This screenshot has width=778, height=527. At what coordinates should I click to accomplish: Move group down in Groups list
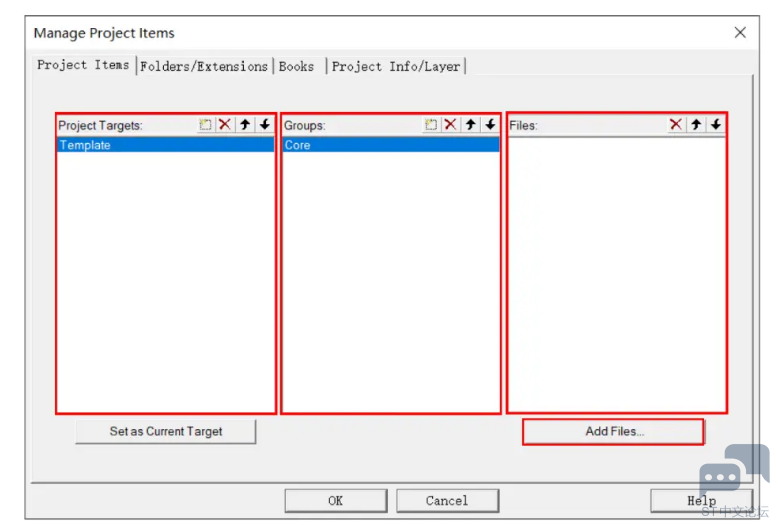tap(490, 125)
